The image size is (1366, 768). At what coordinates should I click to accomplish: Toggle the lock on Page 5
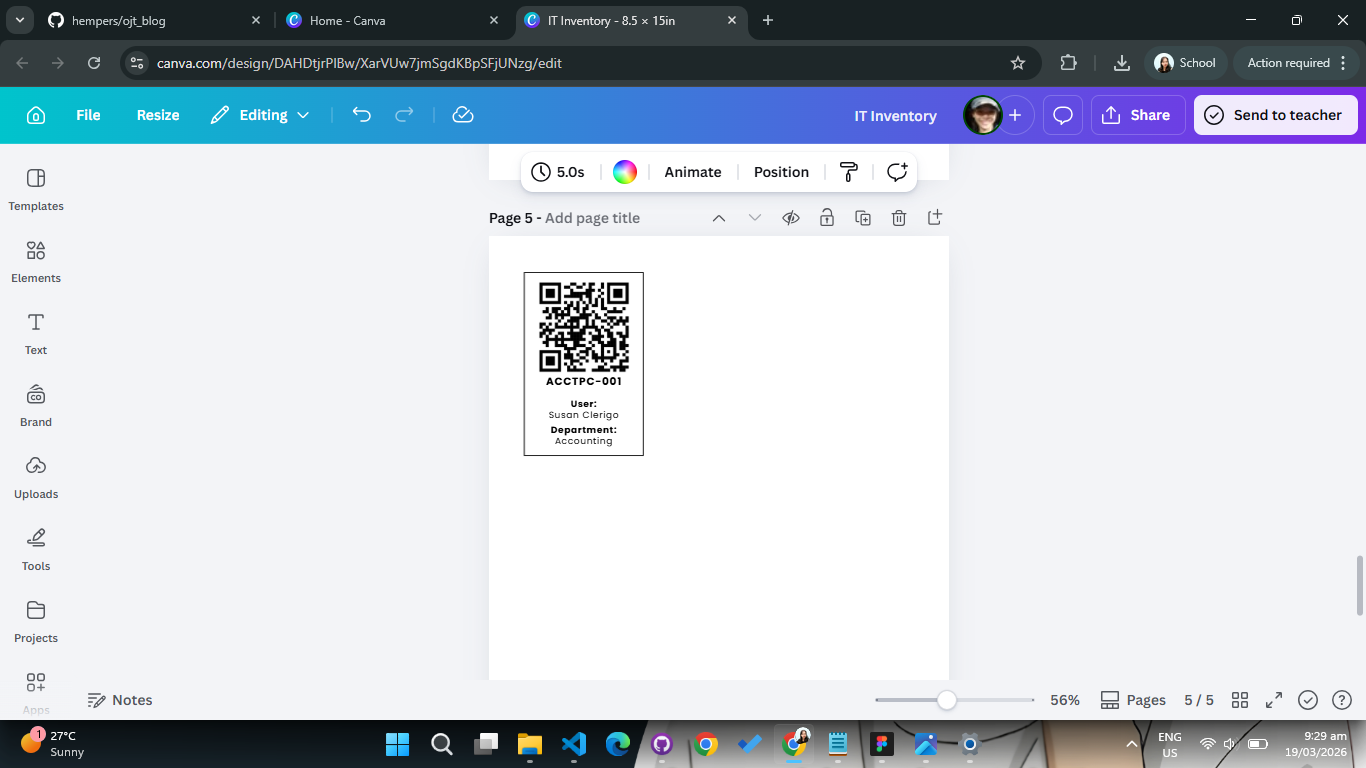(x=827, y=218)
